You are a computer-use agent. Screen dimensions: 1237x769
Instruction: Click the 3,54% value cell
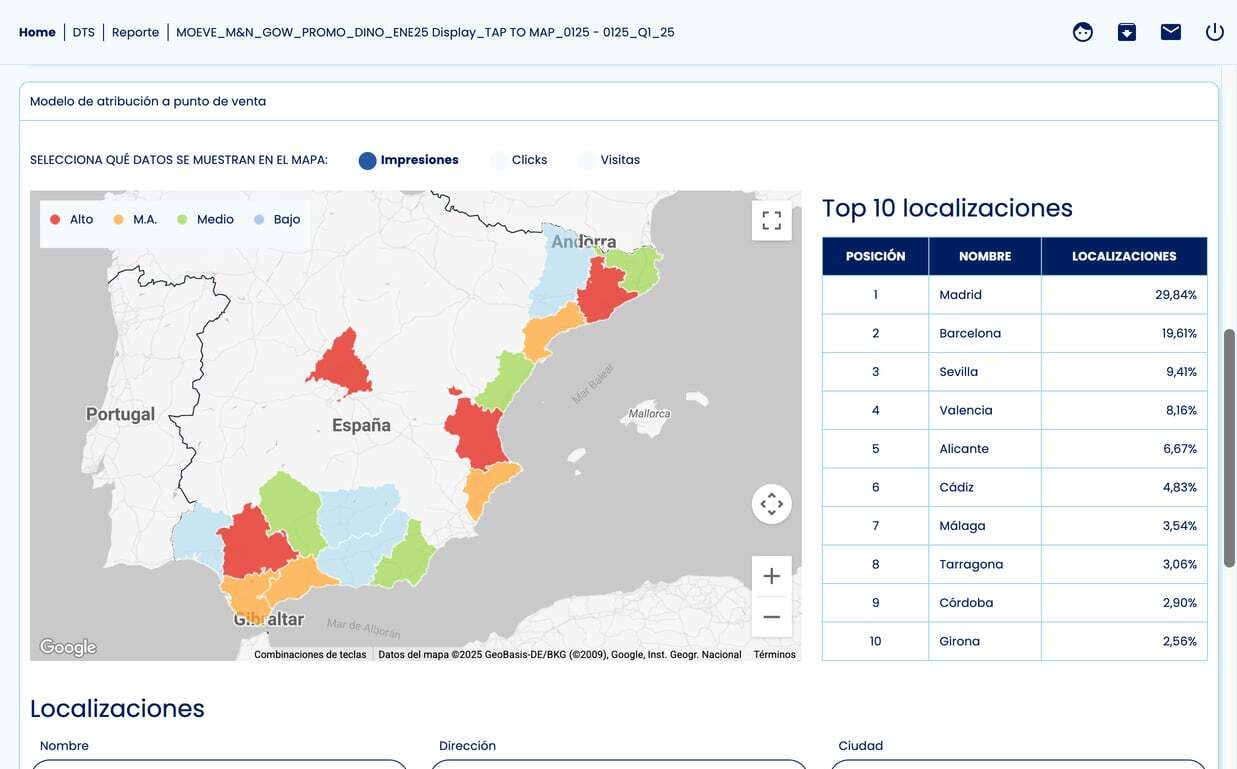[x=1124, y=526]
